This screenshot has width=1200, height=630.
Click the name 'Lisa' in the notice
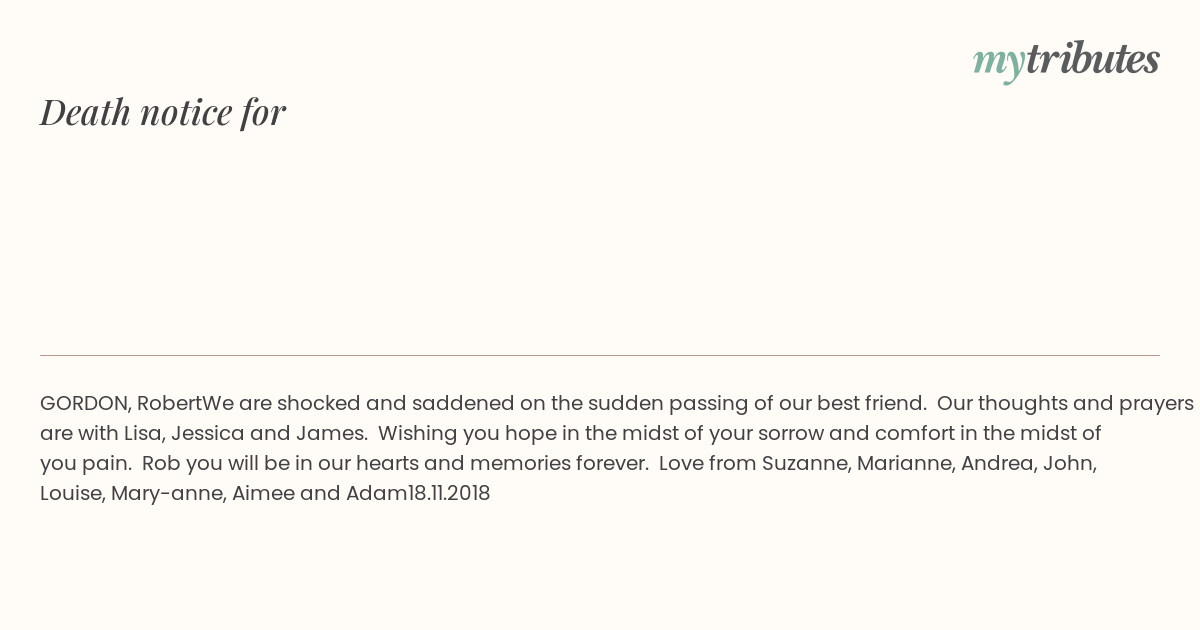coord(142,434)
